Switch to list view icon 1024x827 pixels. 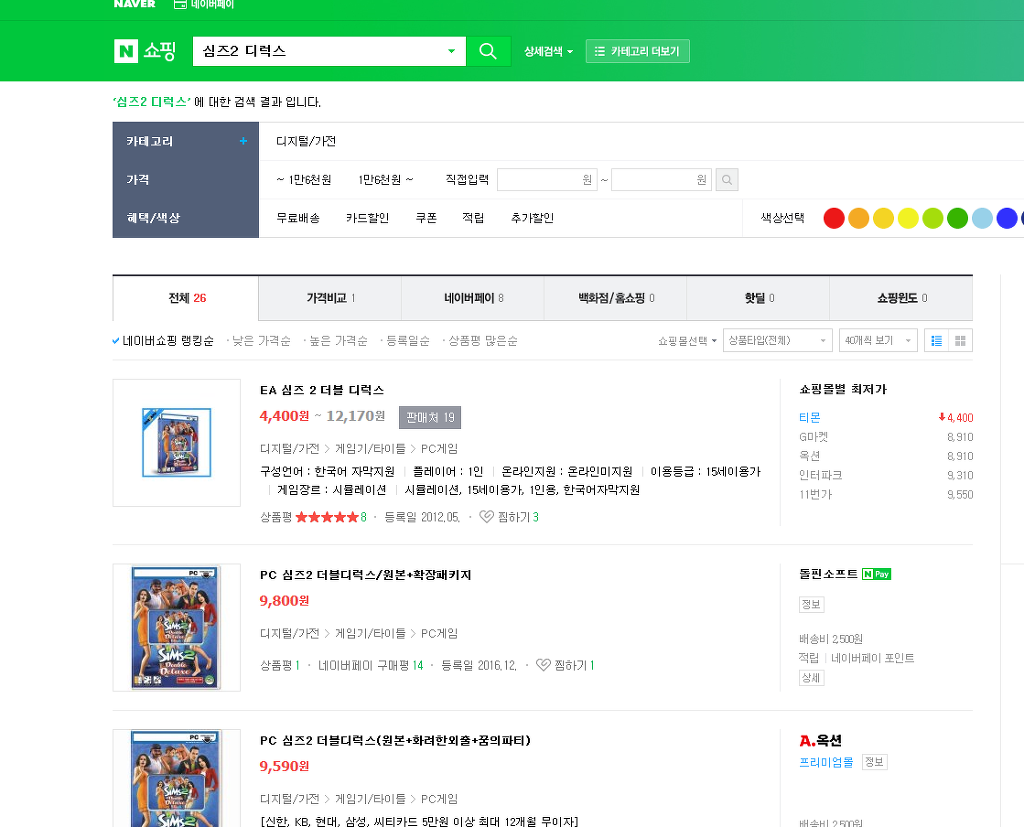(936, 340)
